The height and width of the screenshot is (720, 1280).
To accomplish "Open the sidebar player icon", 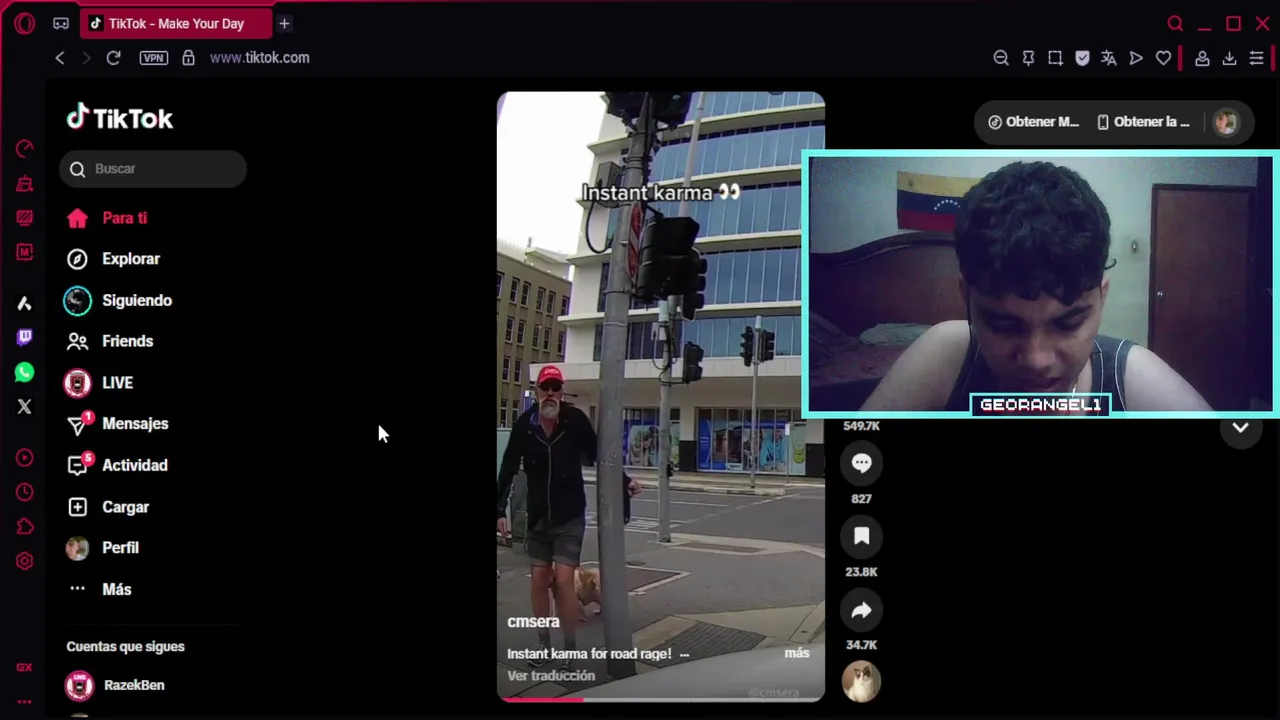I will pos(25,458).
